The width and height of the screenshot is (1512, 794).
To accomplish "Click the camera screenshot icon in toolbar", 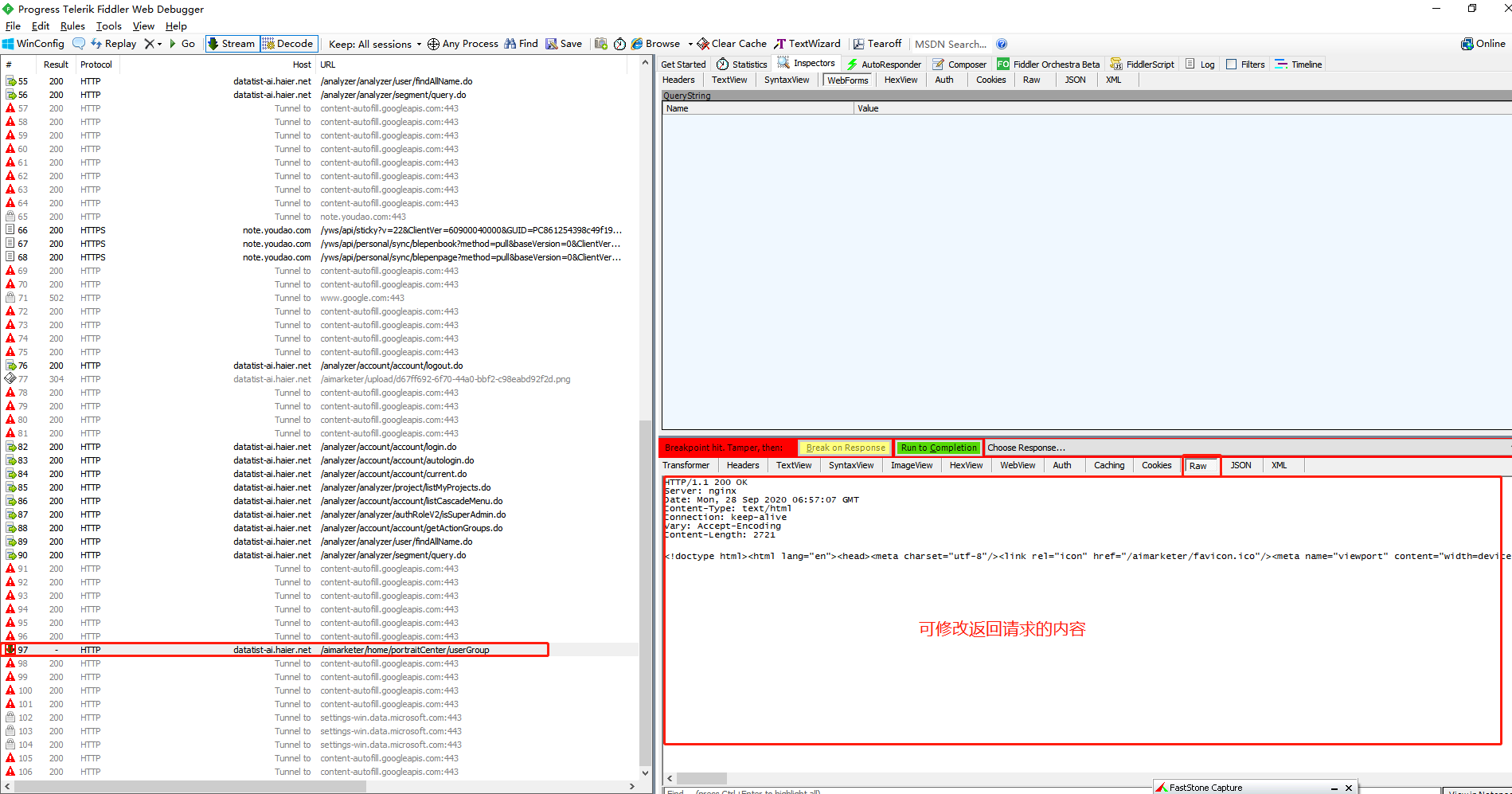I will pyautogui.click(x=601, y=44).
